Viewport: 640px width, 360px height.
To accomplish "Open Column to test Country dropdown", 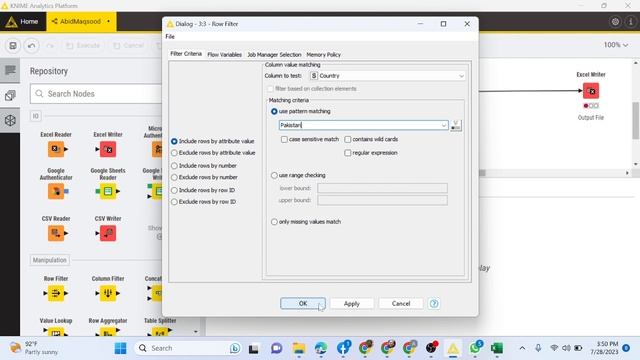I will point(387,76).
